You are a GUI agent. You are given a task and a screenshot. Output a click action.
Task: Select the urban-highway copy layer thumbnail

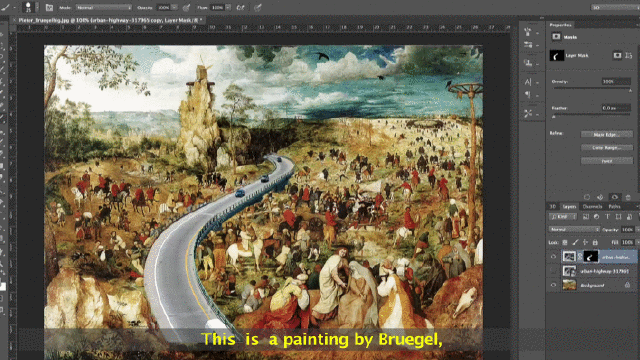tap(569, 256)
